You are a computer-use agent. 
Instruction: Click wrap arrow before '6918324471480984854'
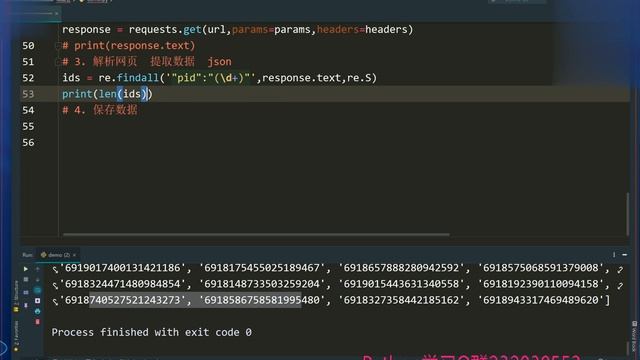point(55,286)
